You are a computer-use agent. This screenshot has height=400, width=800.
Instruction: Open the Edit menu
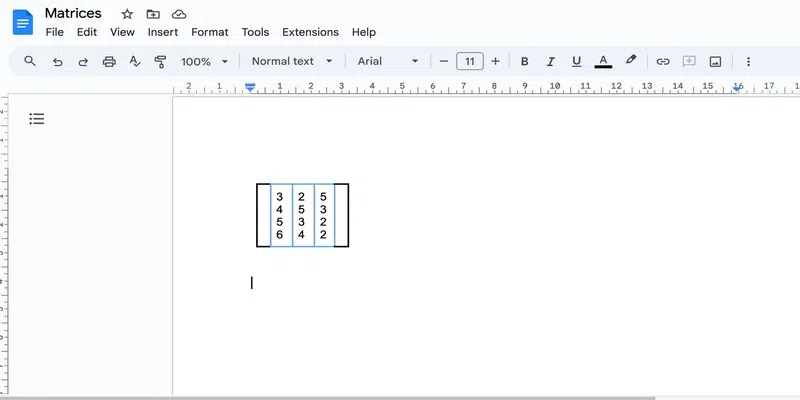tap(87, 32)
